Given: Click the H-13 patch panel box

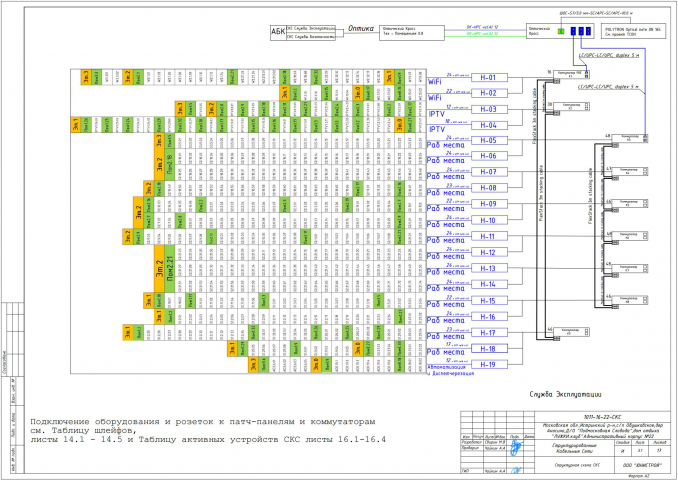Looking at the screenshot, I should coord(489,268).
